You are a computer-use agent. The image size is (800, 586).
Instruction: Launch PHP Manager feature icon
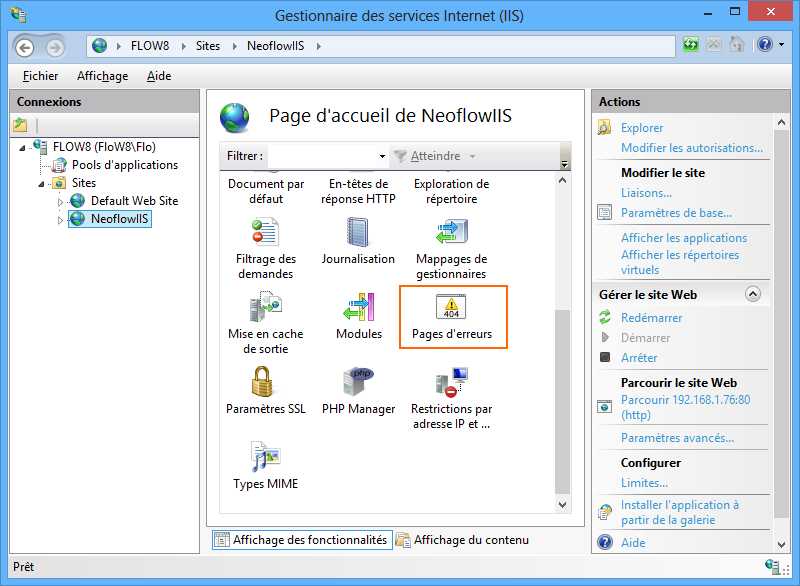click(x=358, y=381)
